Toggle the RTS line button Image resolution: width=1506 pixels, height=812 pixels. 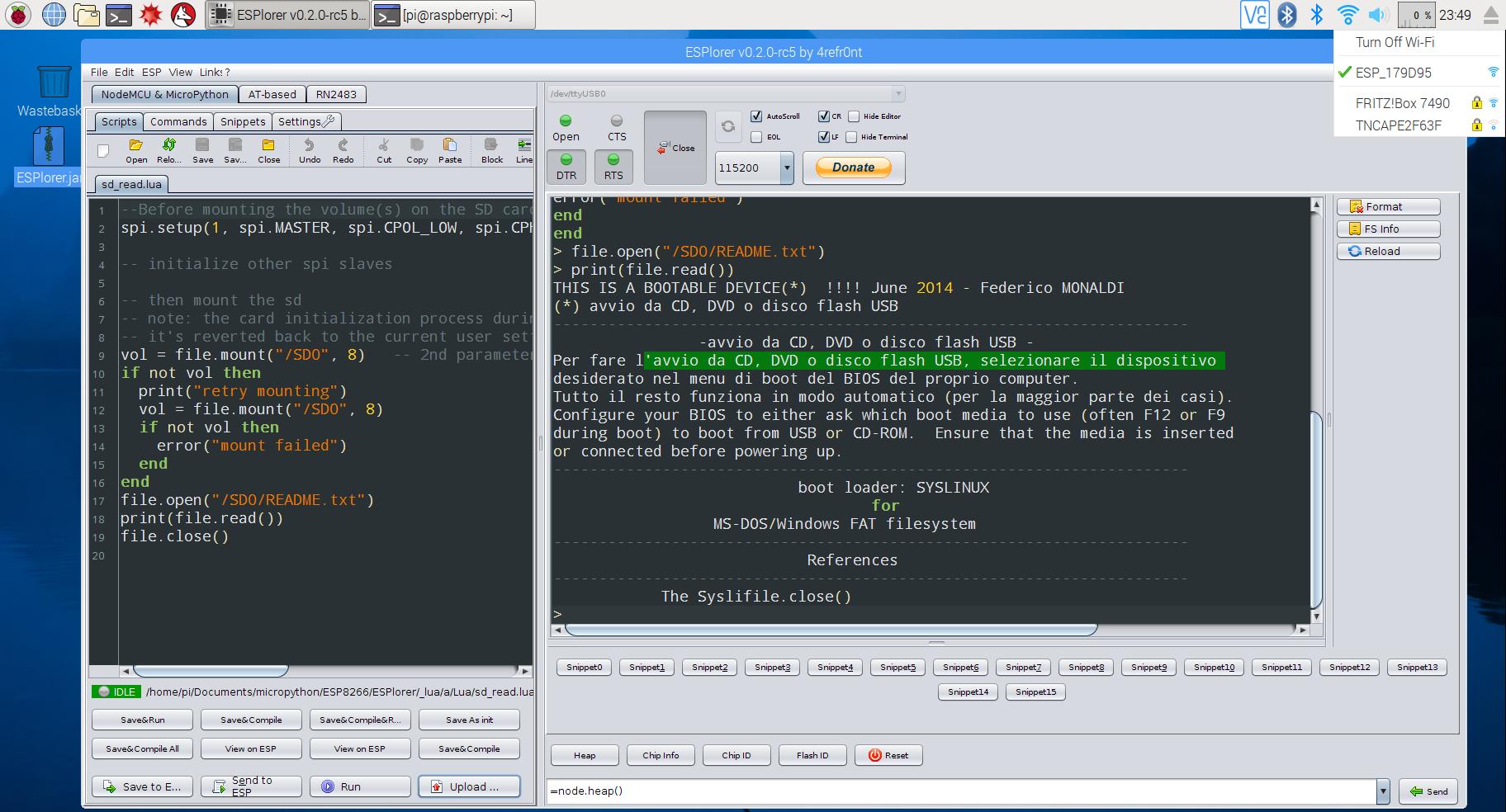coord(613,166)
